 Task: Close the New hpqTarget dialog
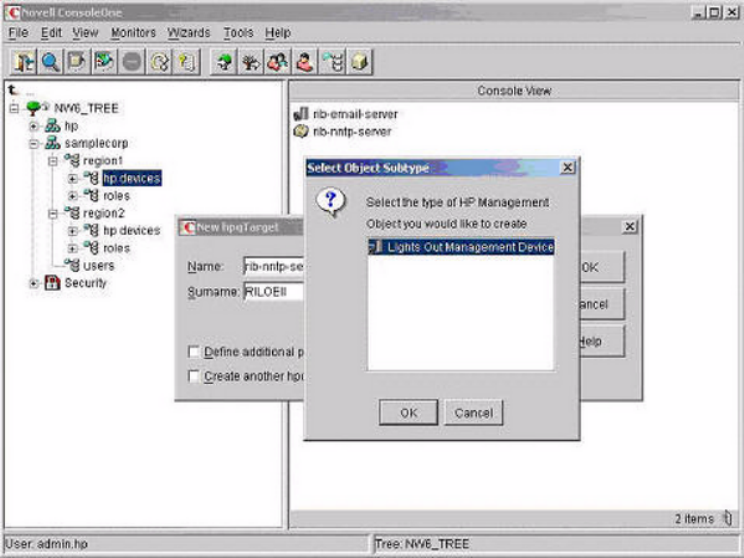click(x=630, y=227)
